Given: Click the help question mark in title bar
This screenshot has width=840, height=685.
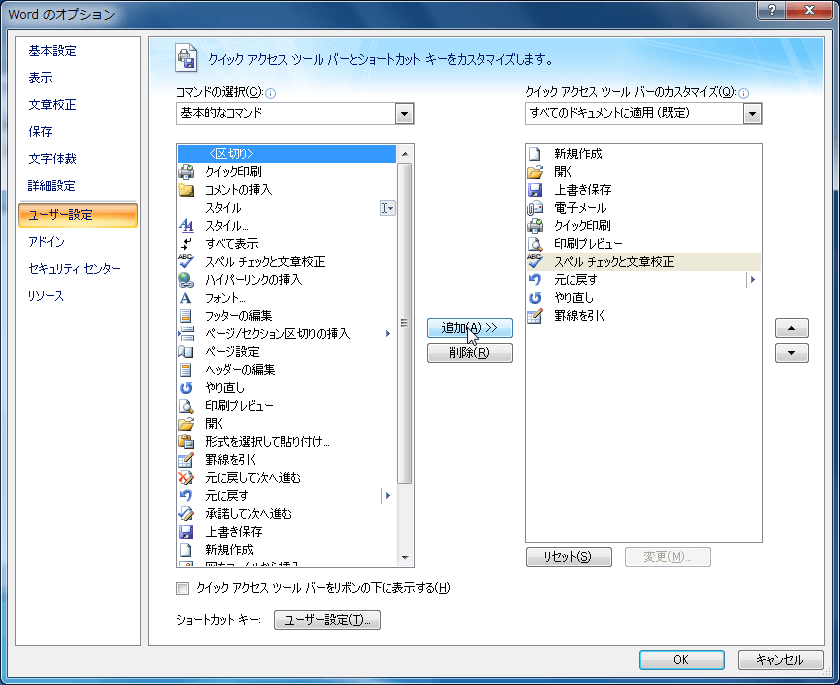Looking at the screenshot, I should [x=772, y=10].
